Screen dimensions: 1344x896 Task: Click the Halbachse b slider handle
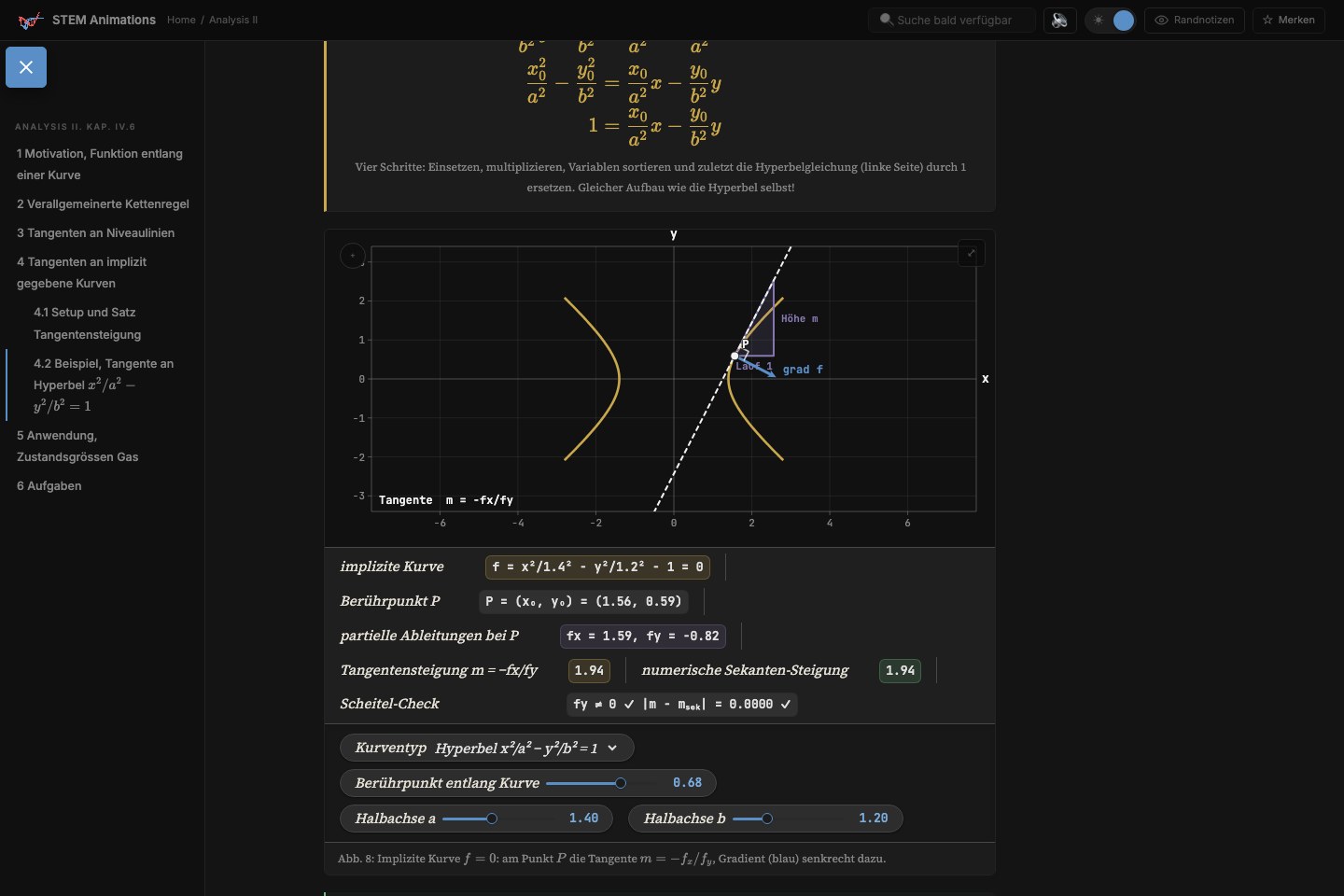click(x=767, y=819)
